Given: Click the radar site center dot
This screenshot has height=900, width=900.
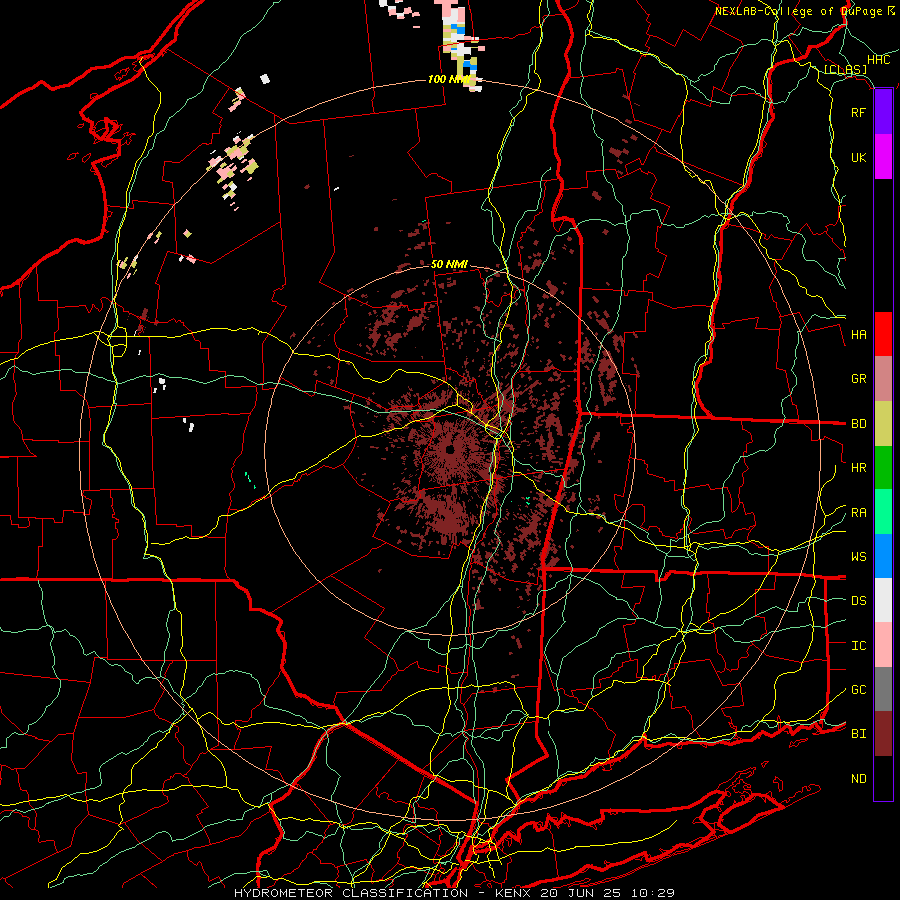Looking at the screenshot, I should [x=450, y=449].
